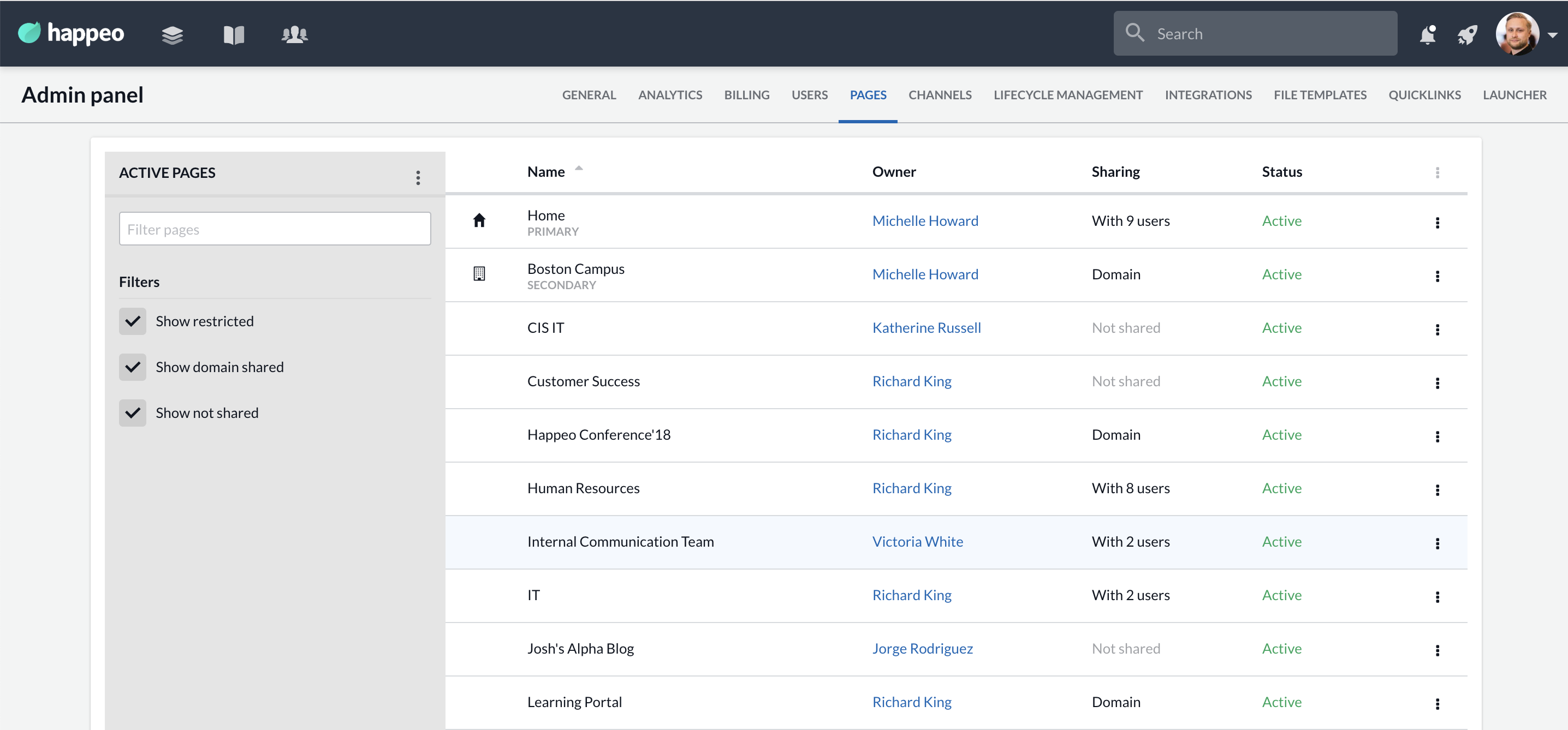Switch to the Analytics tab

669,95
